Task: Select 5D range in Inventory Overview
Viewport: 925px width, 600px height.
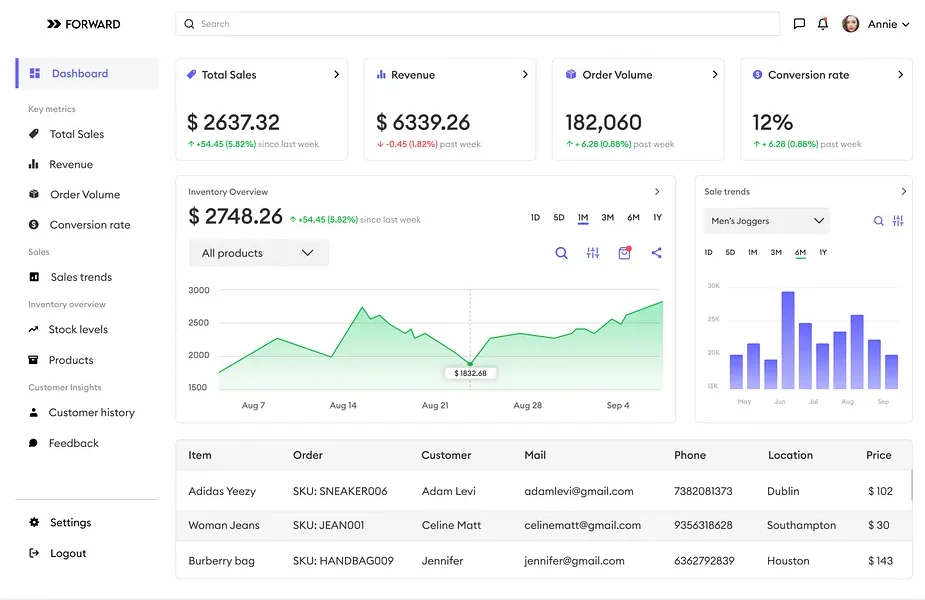Action: (559, 217)
